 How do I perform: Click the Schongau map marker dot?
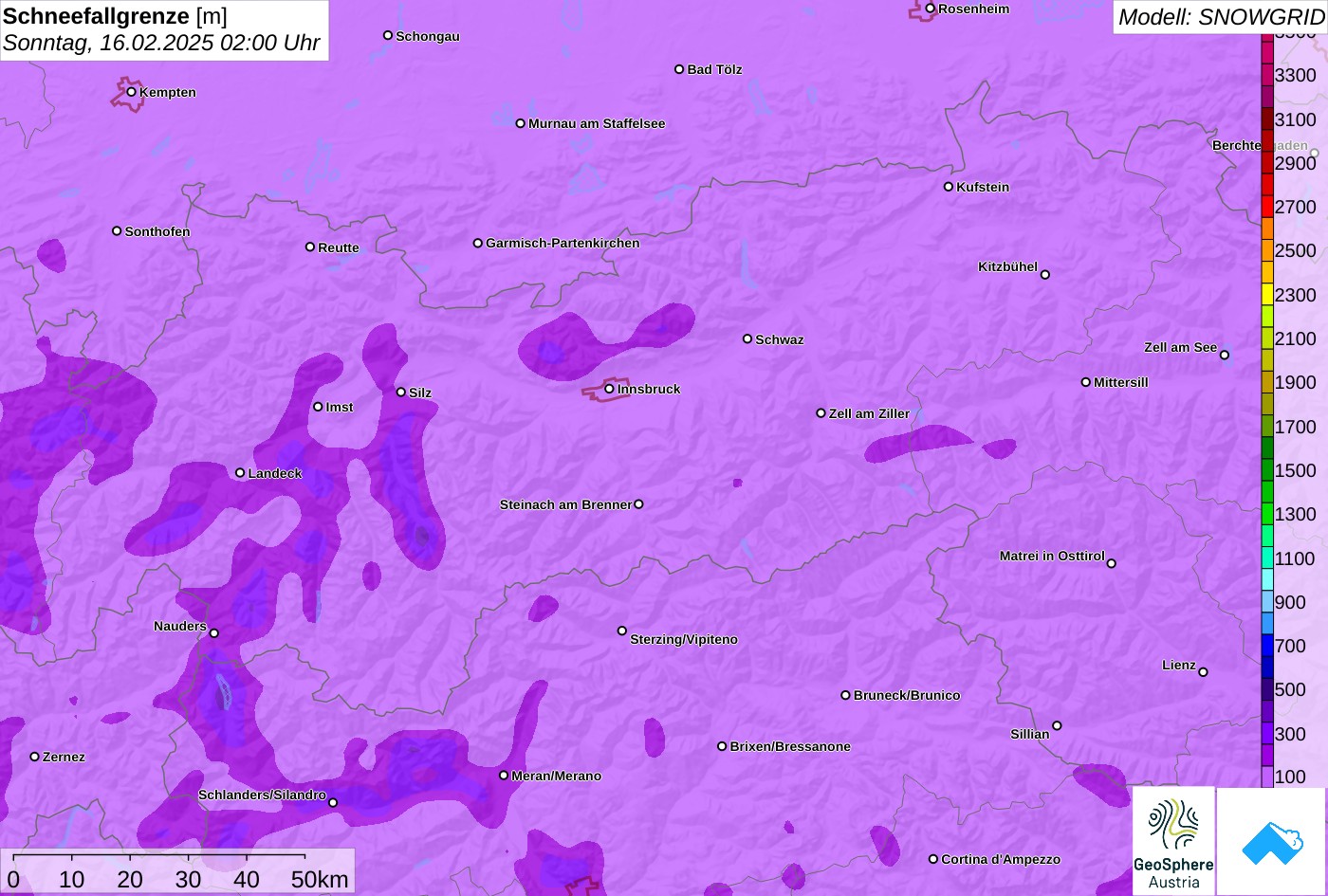[388, 35]
